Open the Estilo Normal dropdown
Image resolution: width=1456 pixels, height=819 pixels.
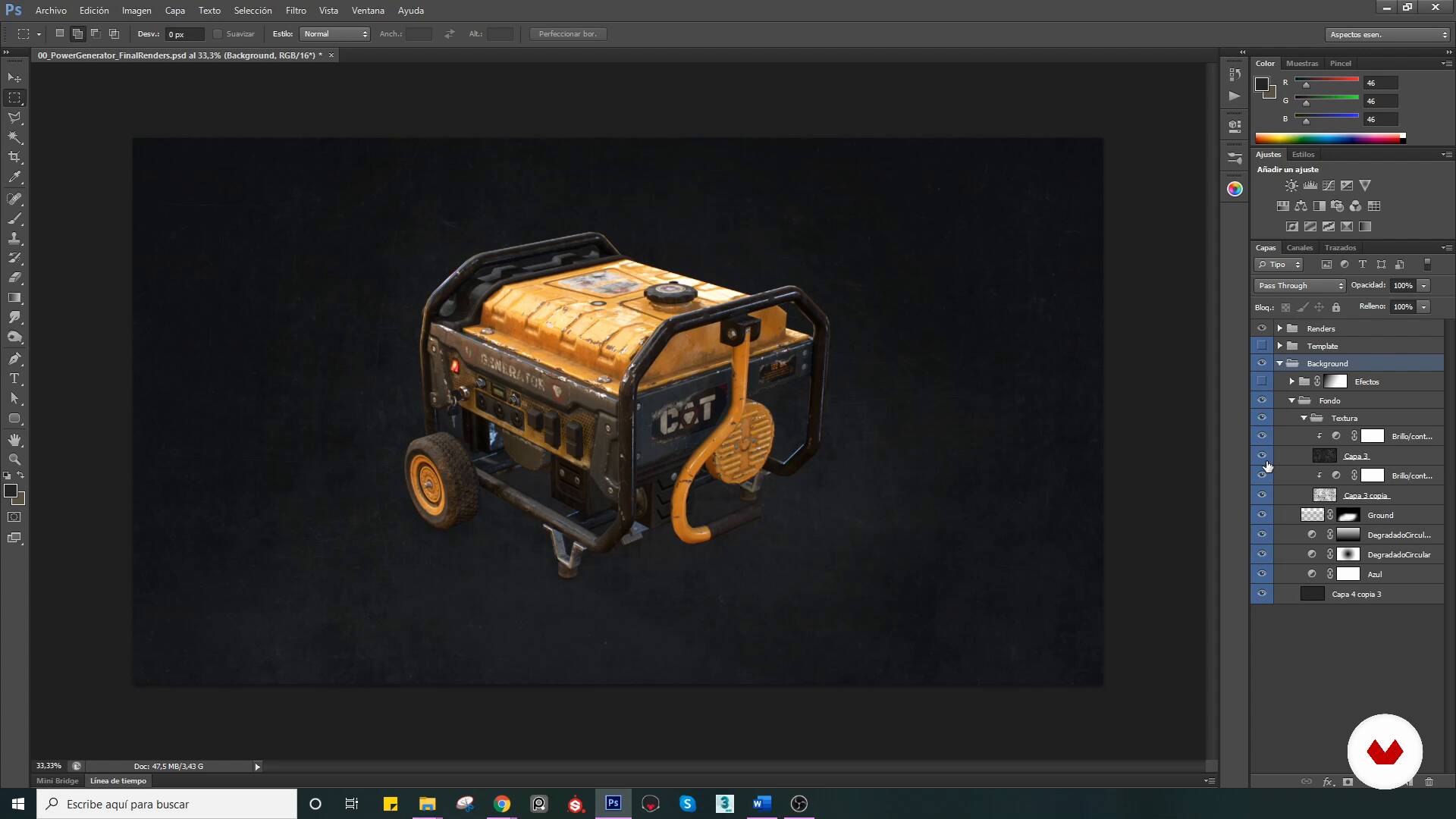point(334,34)
